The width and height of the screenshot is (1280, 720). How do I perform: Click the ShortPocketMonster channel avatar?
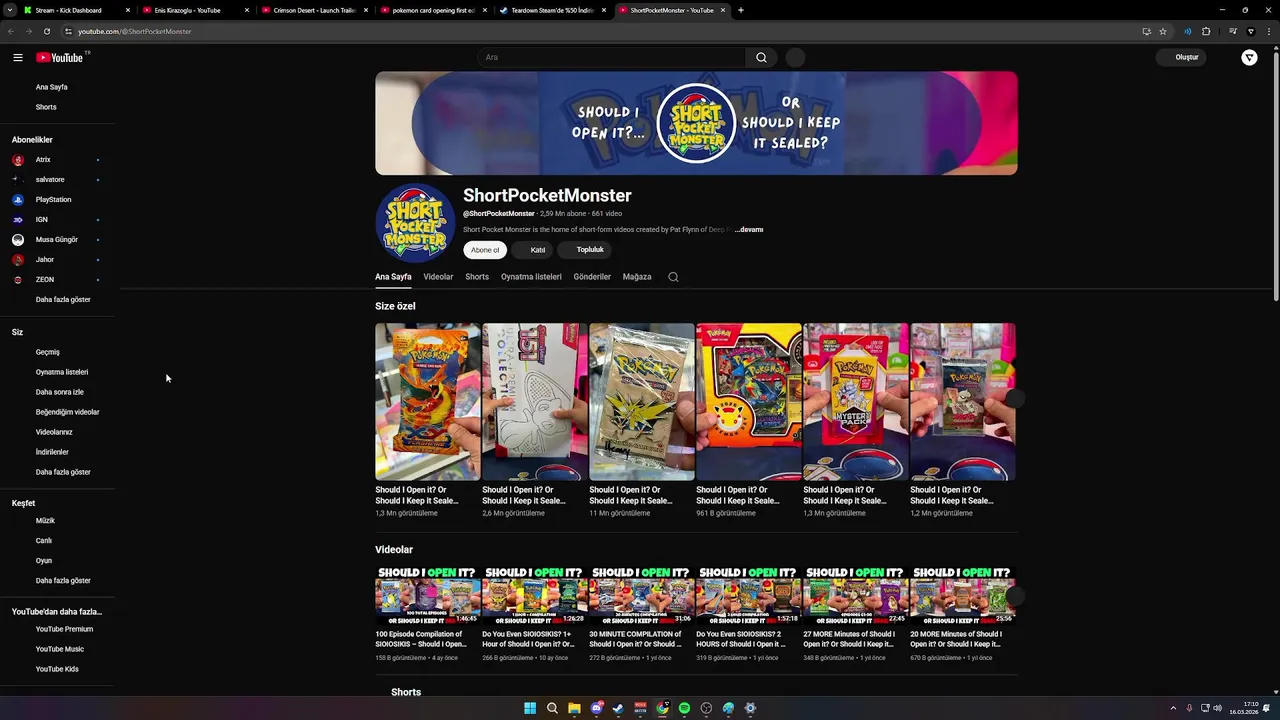point(415,224)
